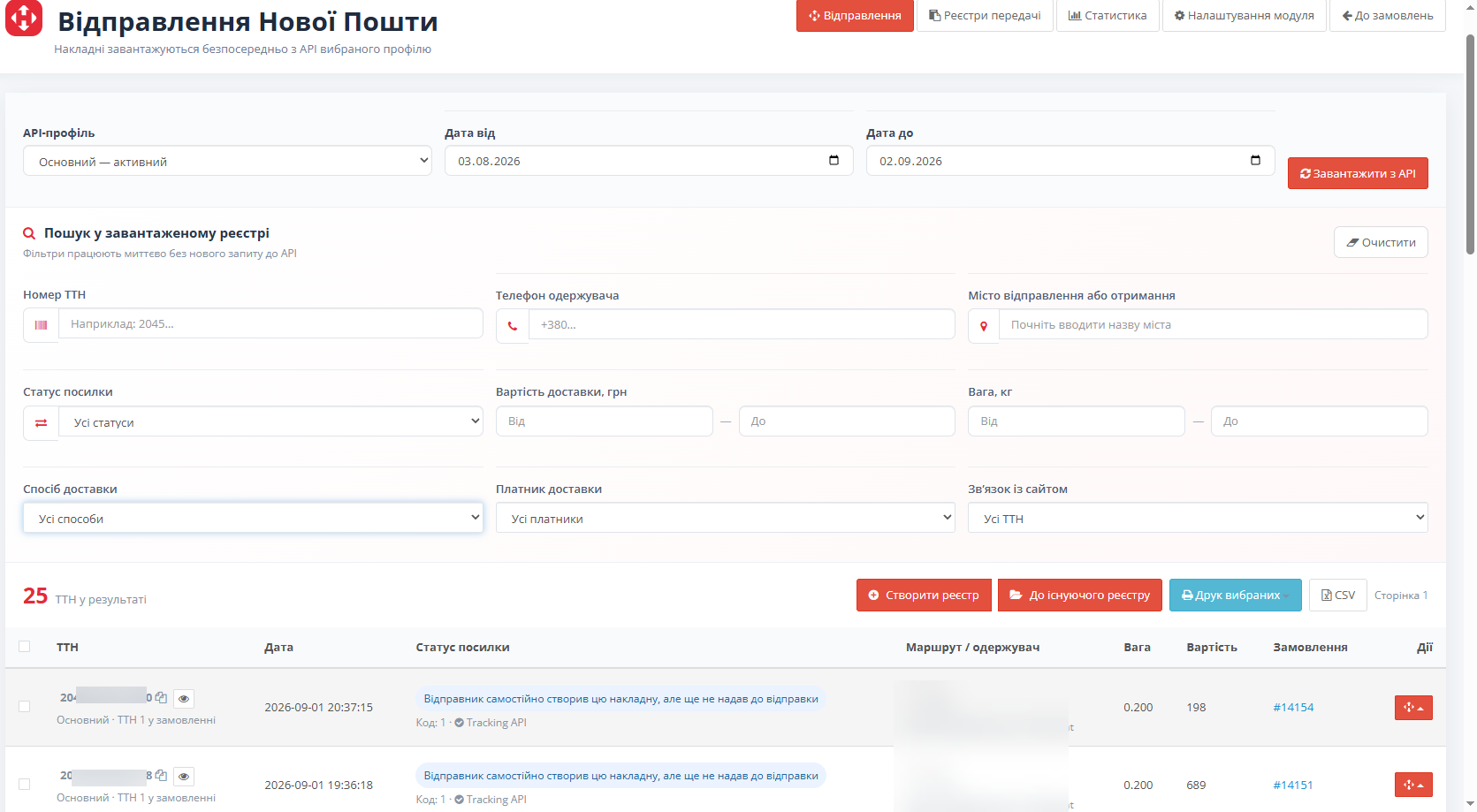Click barcode icon beside Номер ТТН
Image resolution: width=1477 pixels, height=812 pixels.
(x=41, y=325)
